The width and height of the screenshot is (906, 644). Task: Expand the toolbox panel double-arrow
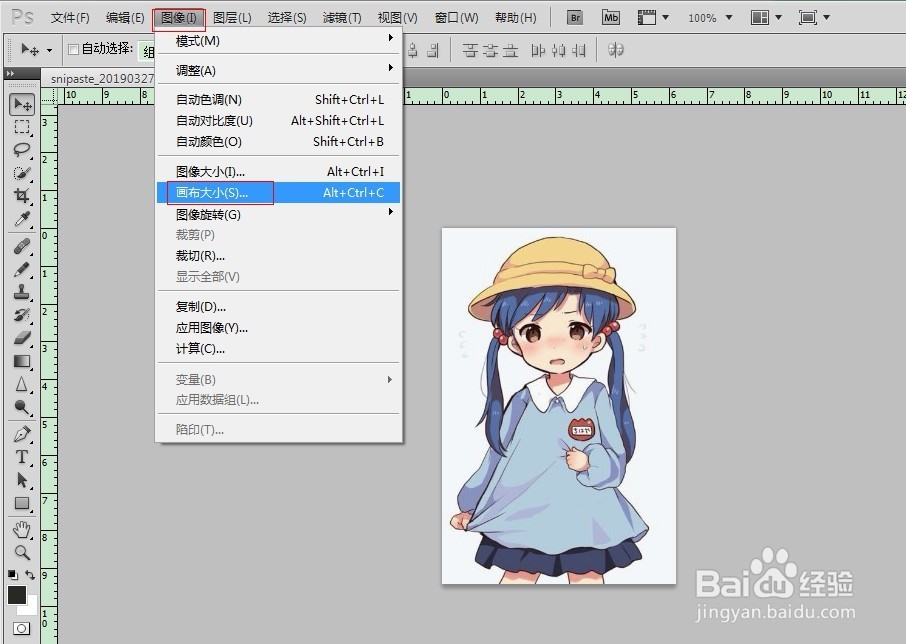pos(10,73)
